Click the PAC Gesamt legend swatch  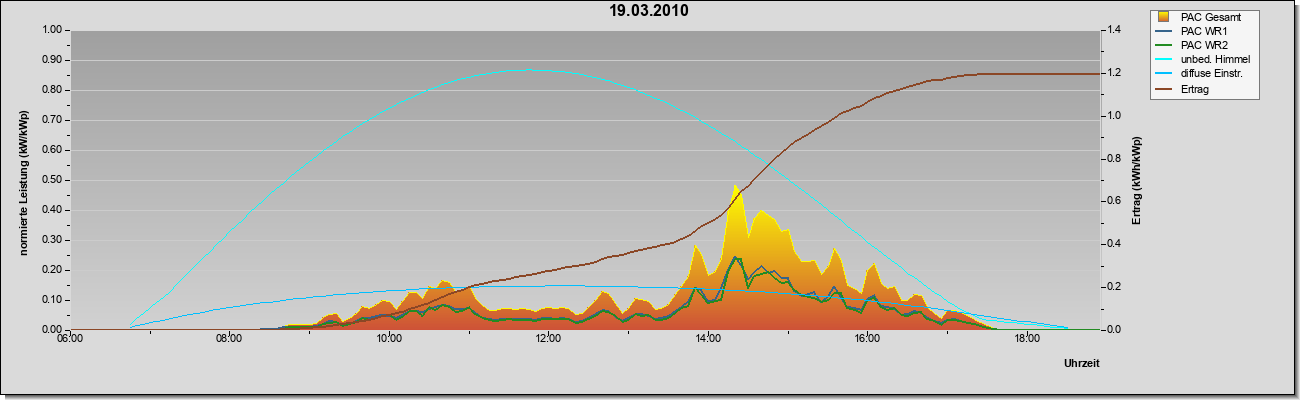pyautogui.click(x=1163, y=17)
